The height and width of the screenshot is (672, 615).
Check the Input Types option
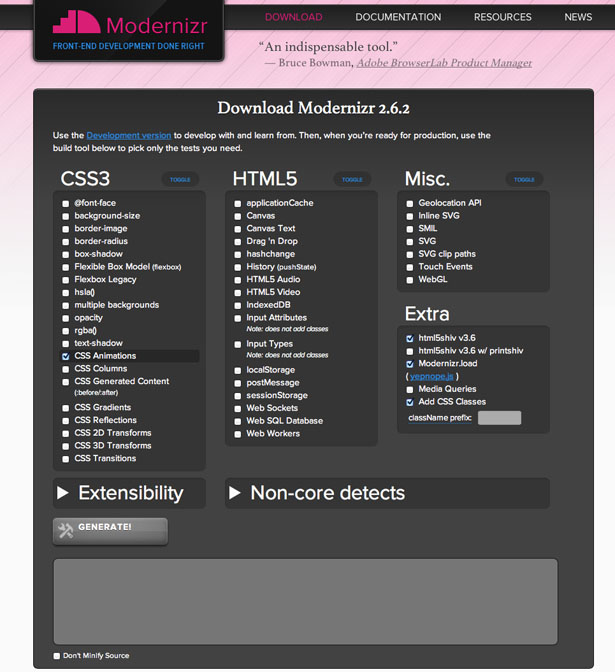point(238,345)
